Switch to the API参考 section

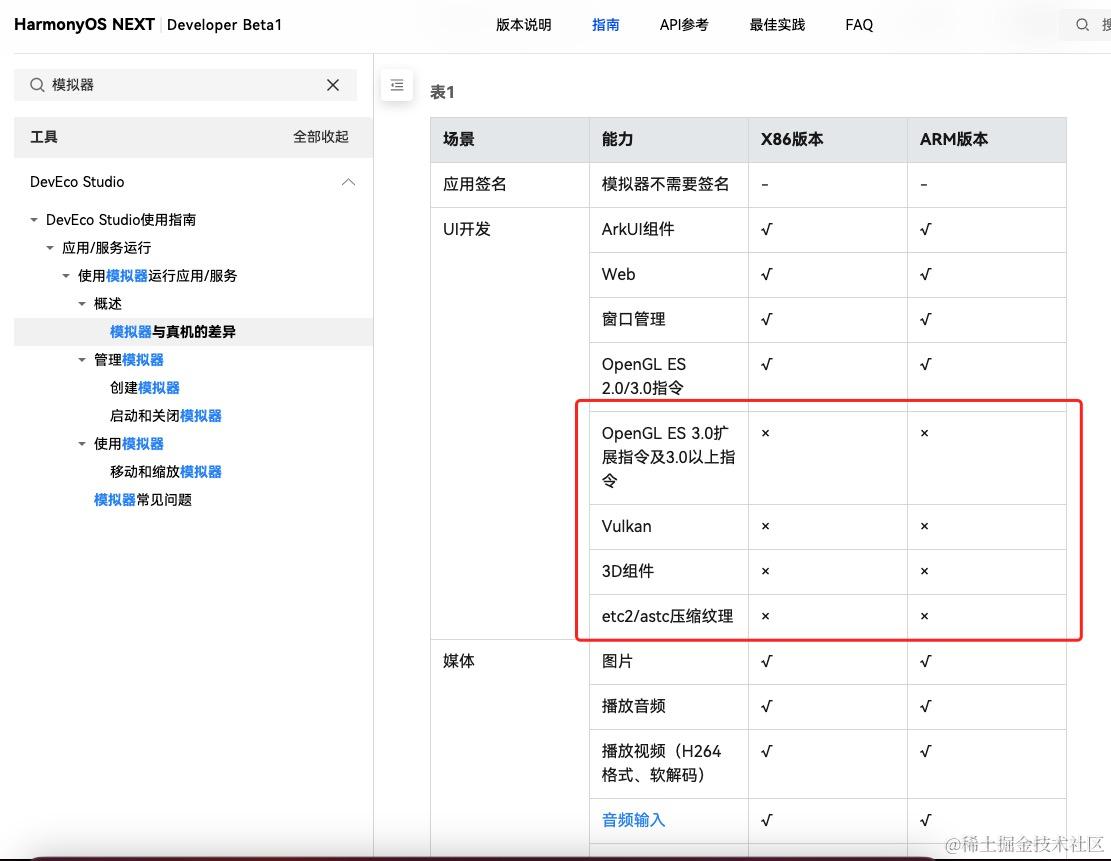coord(684,24)
